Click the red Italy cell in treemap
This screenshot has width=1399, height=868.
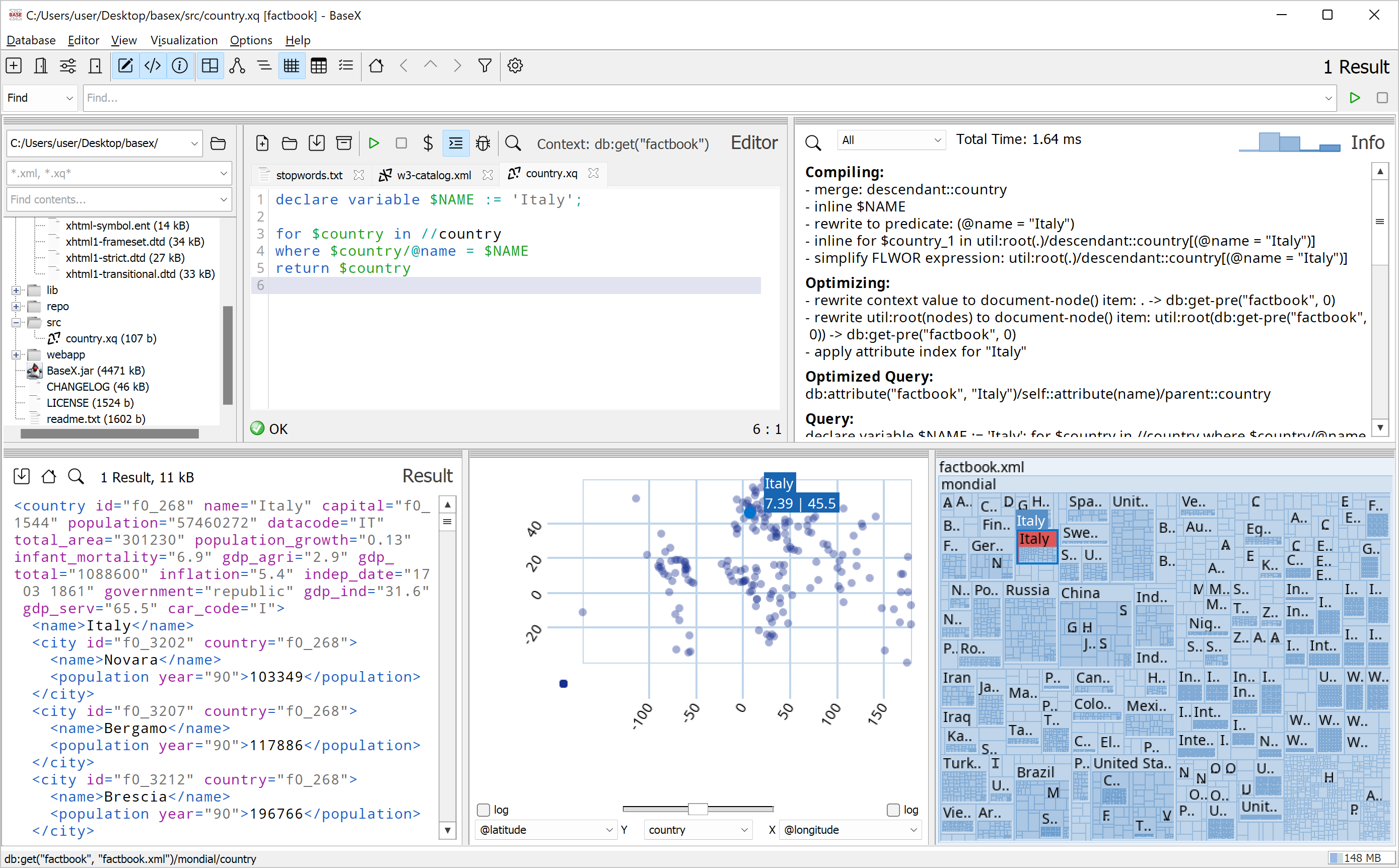[1037, 546]
